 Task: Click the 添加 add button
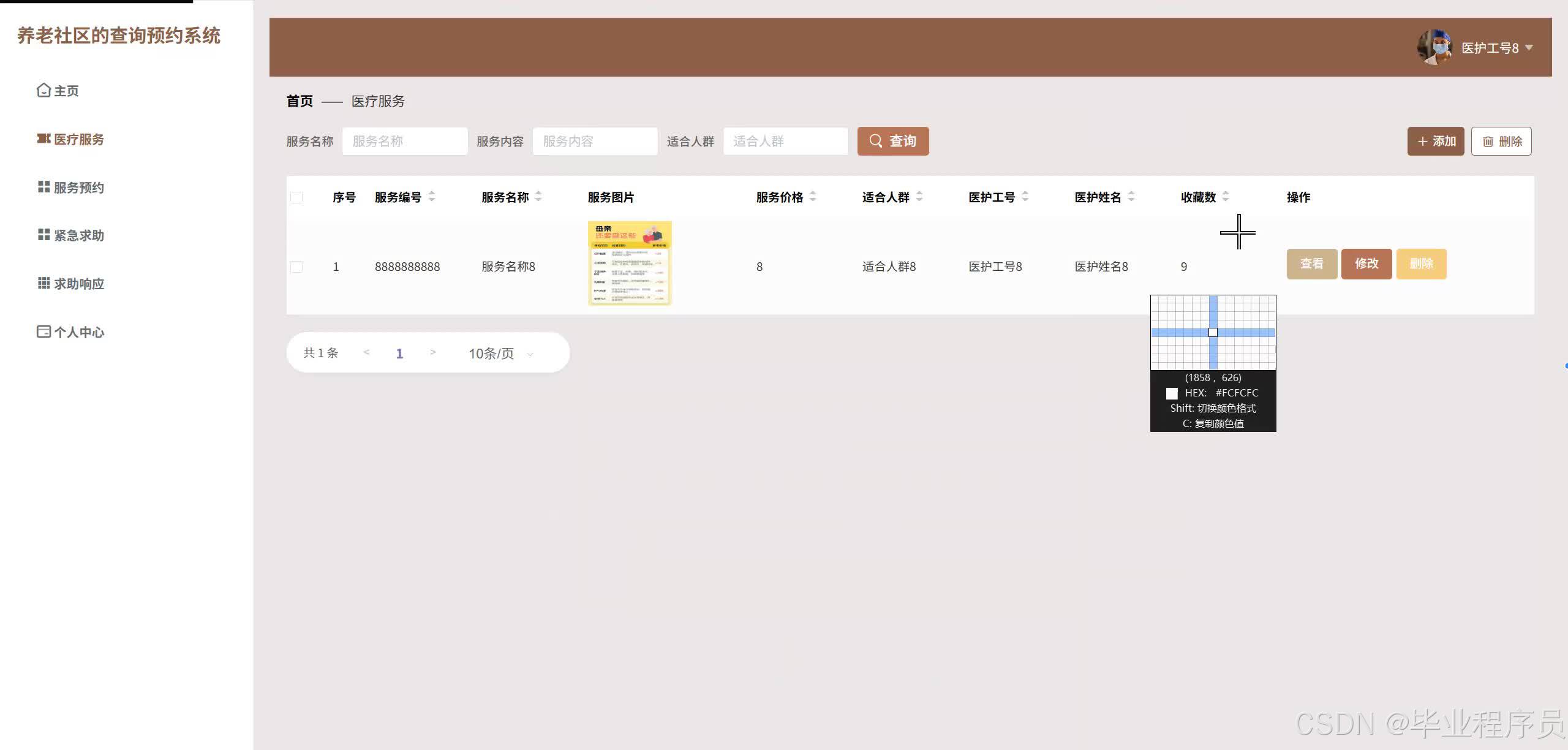[1435, 142]
